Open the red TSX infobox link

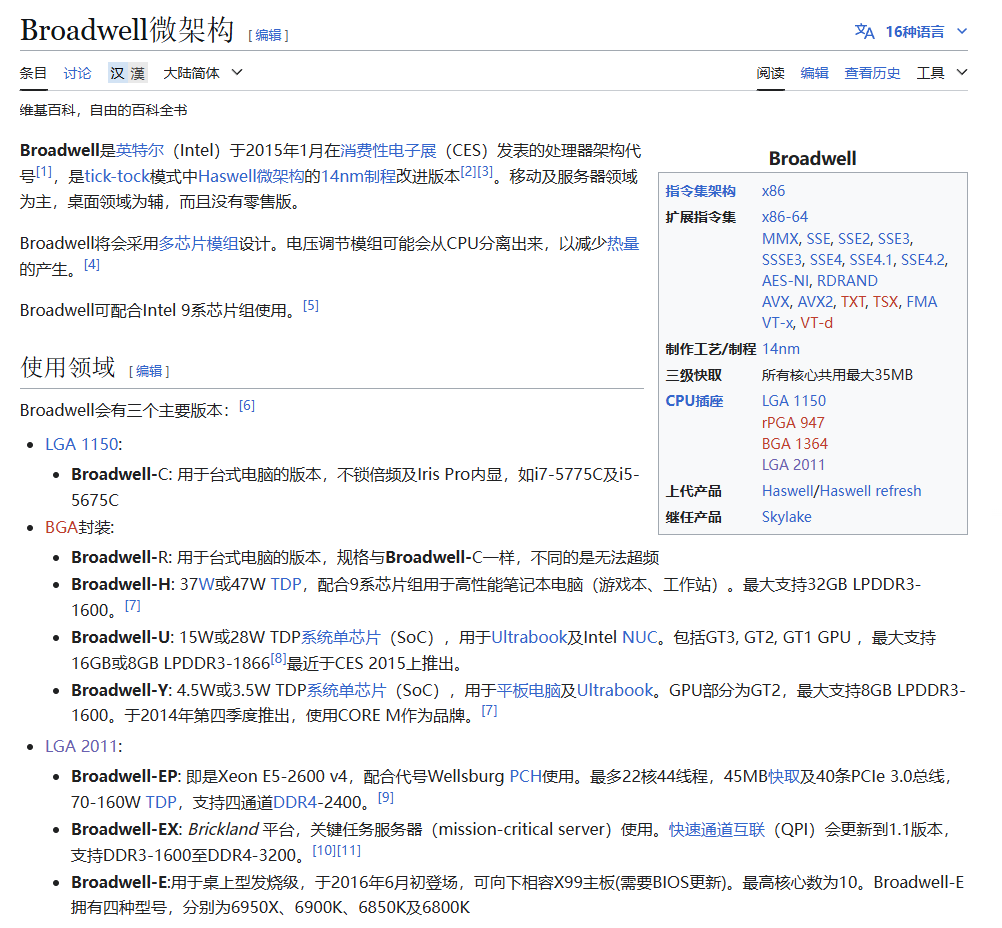tap(886, 302)
